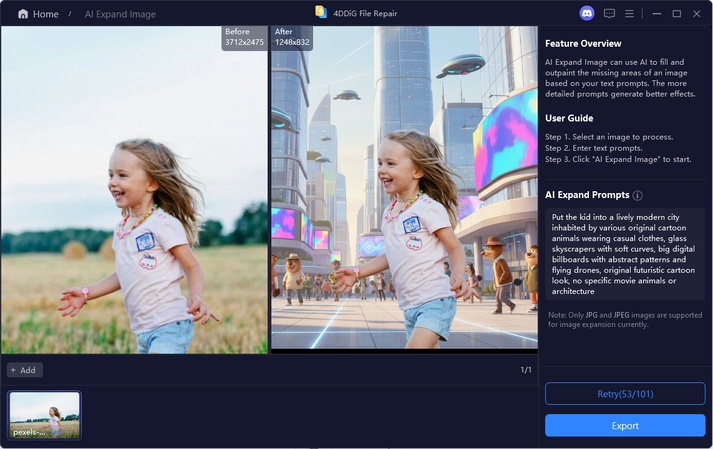
Task: Click the Home house icon
Action: click(23, 14)
